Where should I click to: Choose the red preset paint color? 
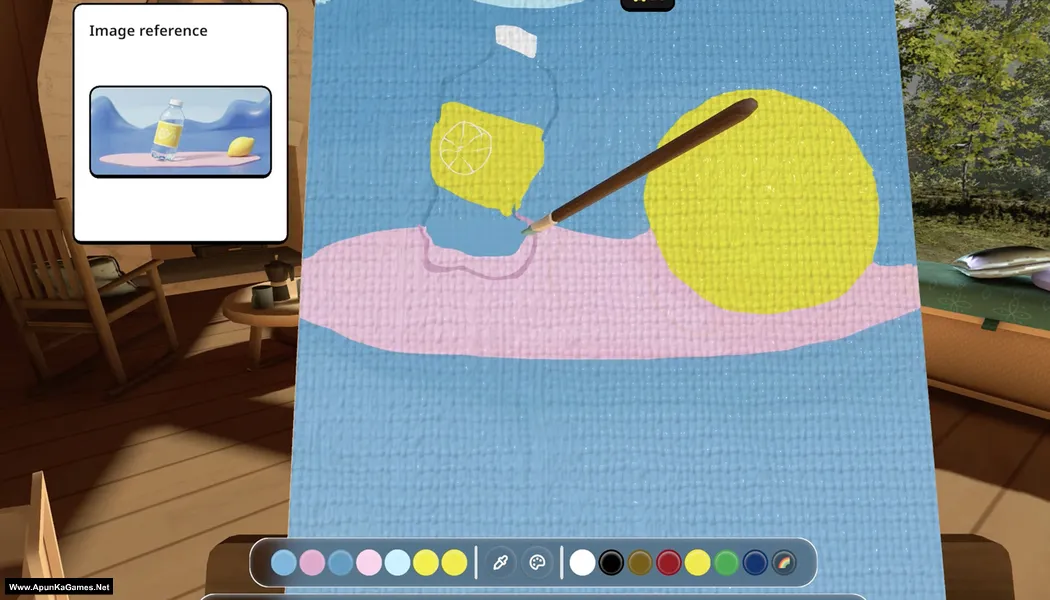click(668, 562)
